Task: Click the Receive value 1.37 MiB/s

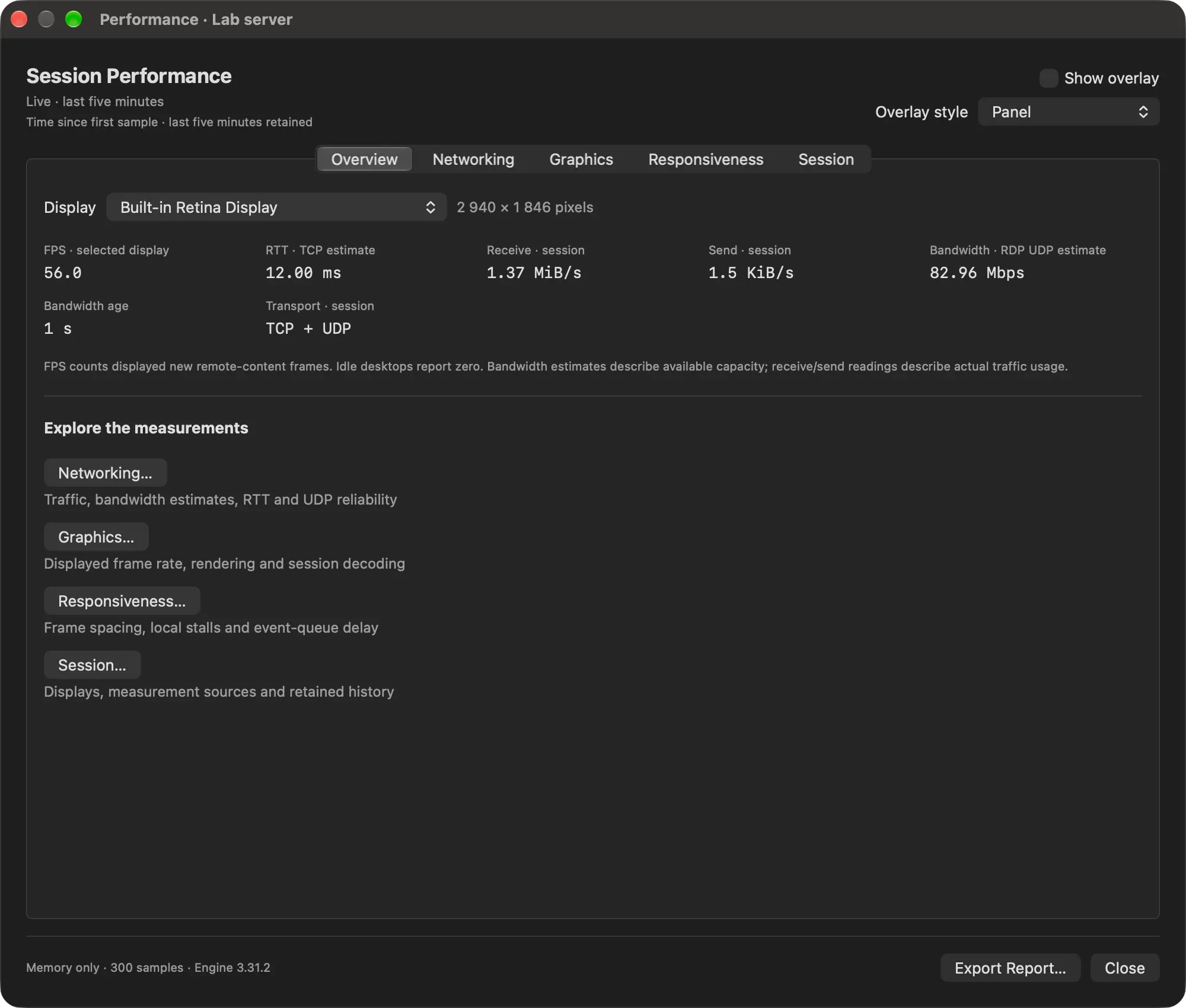Action: tap(534, 273)
